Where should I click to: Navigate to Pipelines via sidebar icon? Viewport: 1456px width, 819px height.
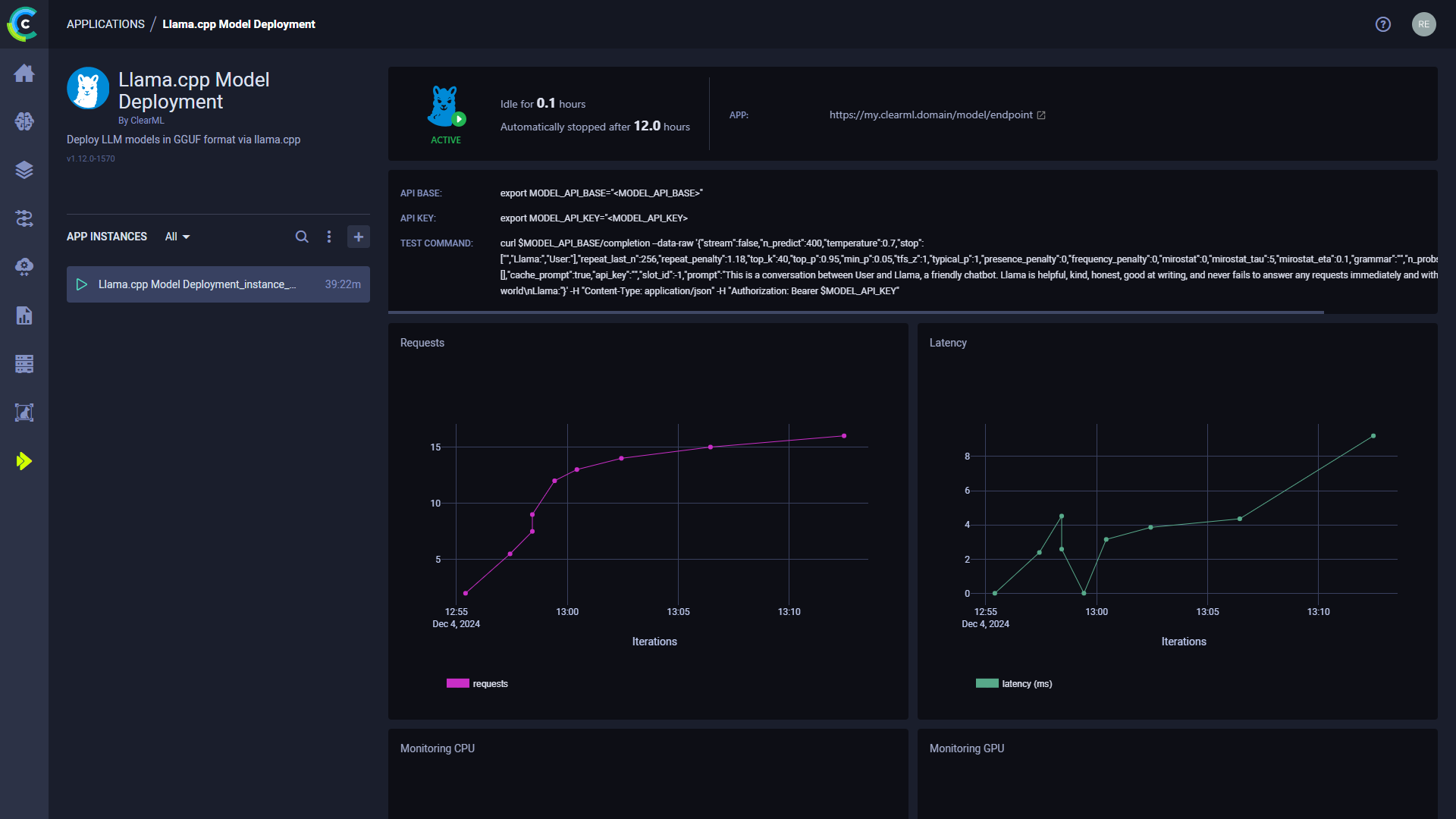tap(24, 218)
